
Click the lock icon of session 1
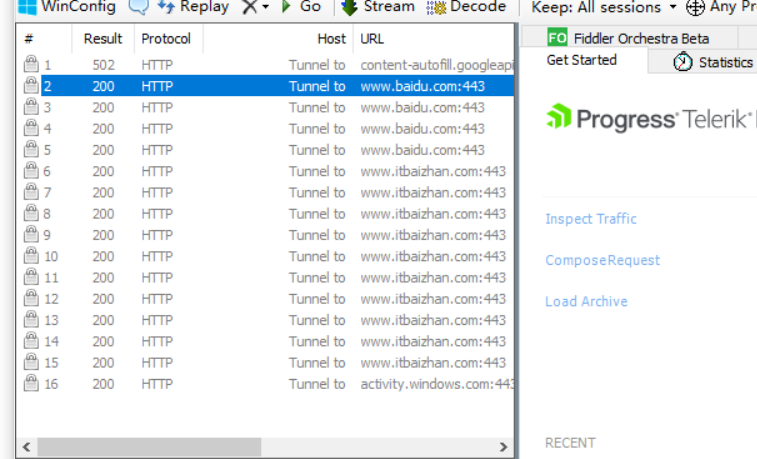(x=31, y=64)
